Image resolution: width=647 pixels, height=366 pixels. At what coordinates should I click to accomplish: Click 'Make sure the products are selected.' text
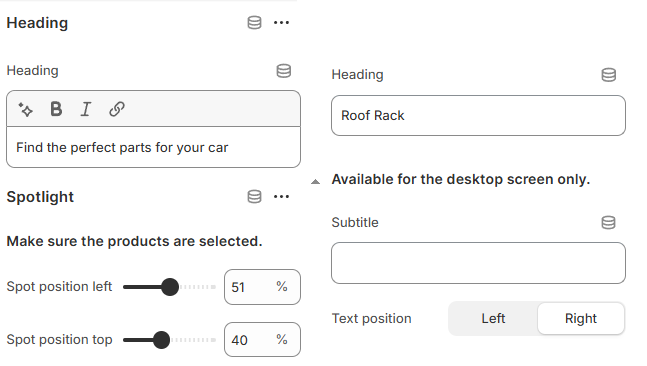(x=135, y=241)
